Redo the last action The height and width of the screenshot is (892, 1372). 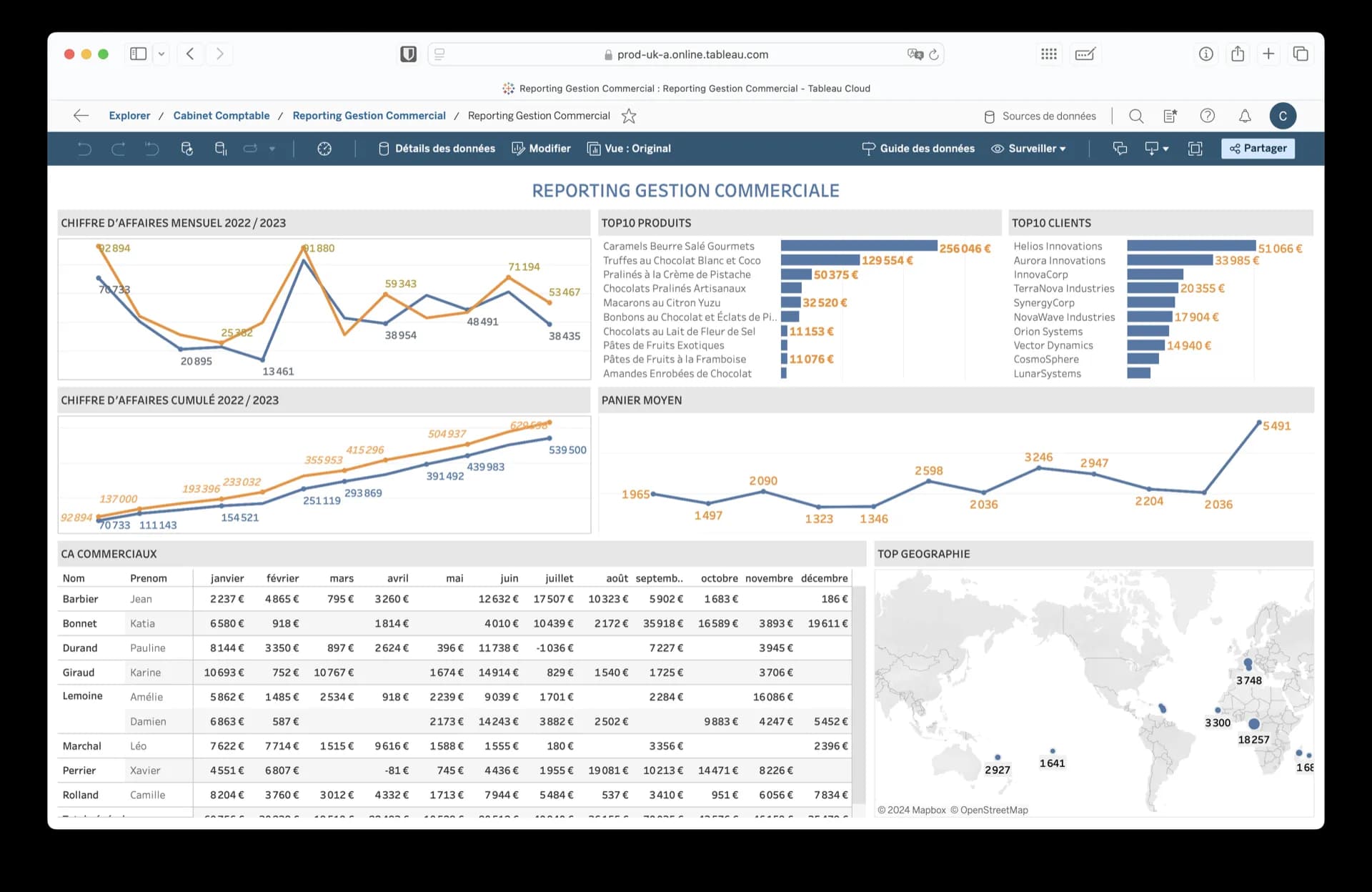(118, 149)
